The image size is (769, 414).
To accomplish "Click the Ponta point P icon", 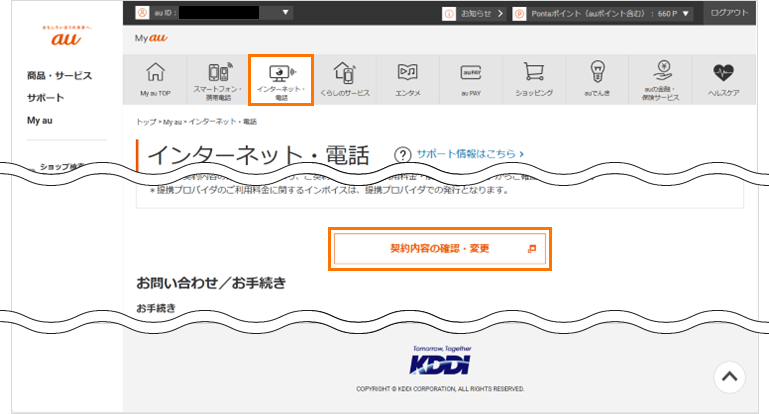I will coord(519,14).
